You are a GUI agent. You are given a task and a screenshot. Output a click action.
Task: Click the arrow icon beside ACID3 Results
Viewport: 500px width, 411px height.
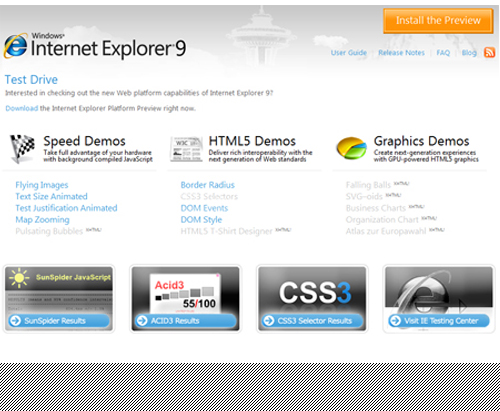142,321
